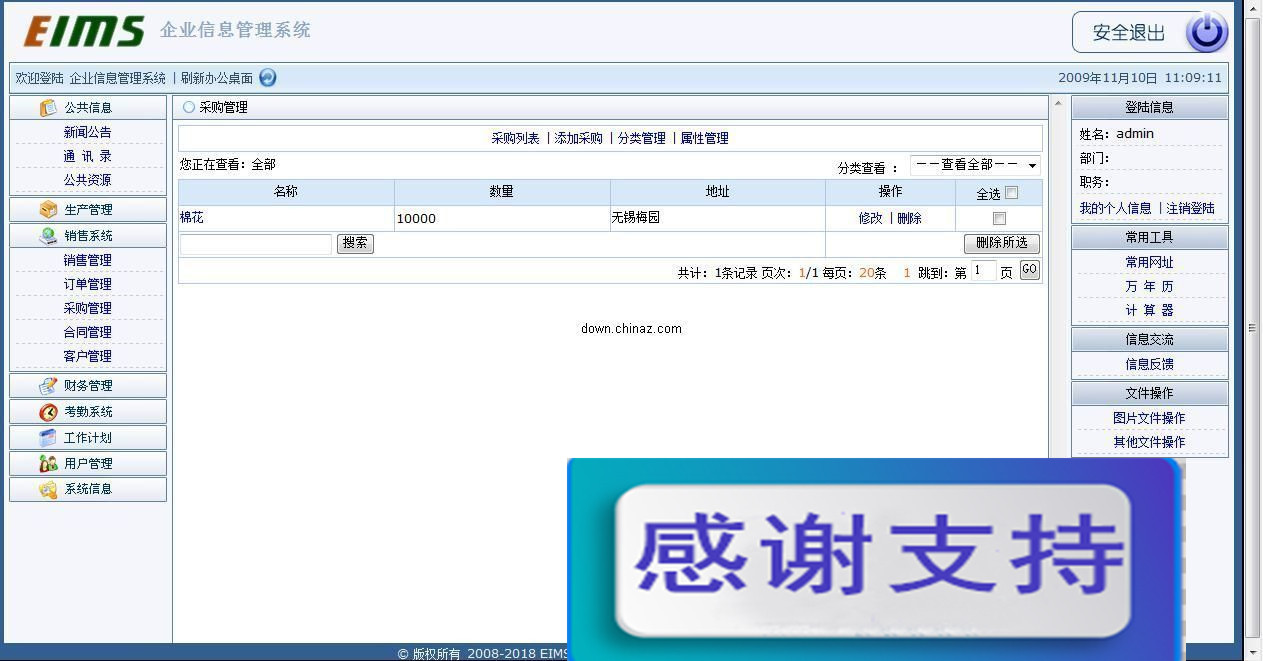Viewport: 1263px width, 661px height.
Task: Click the 考勤系统 clock icon
Action: click(x=48, y=411)
